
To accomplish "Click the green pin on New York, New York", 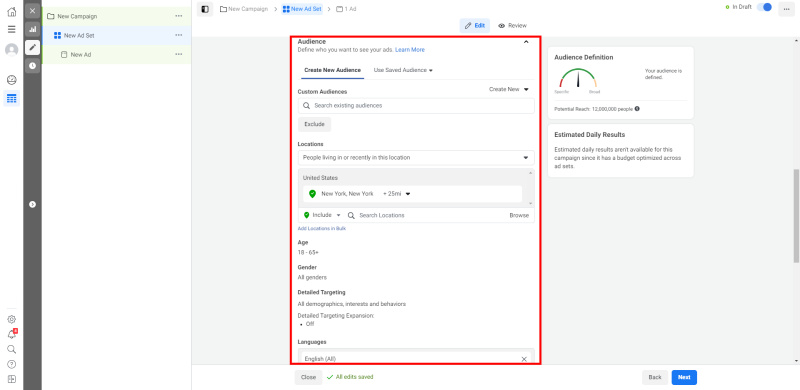I will point(312,194).
